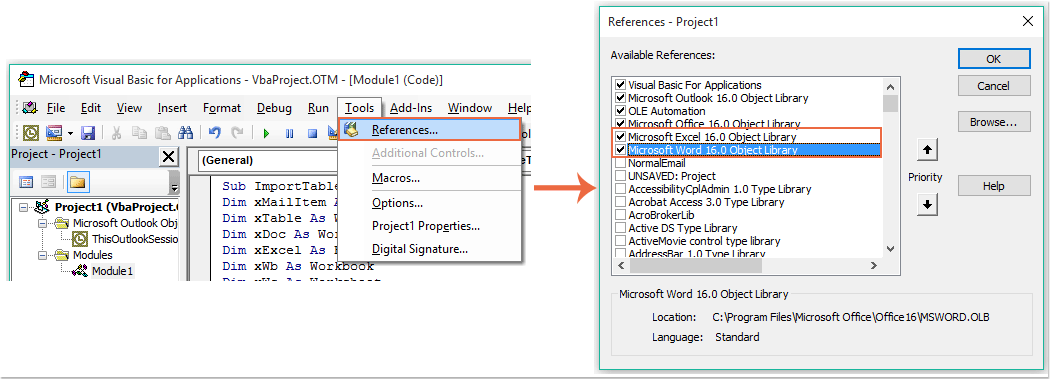Click the Copy toolbar icon

coord(139,133)
